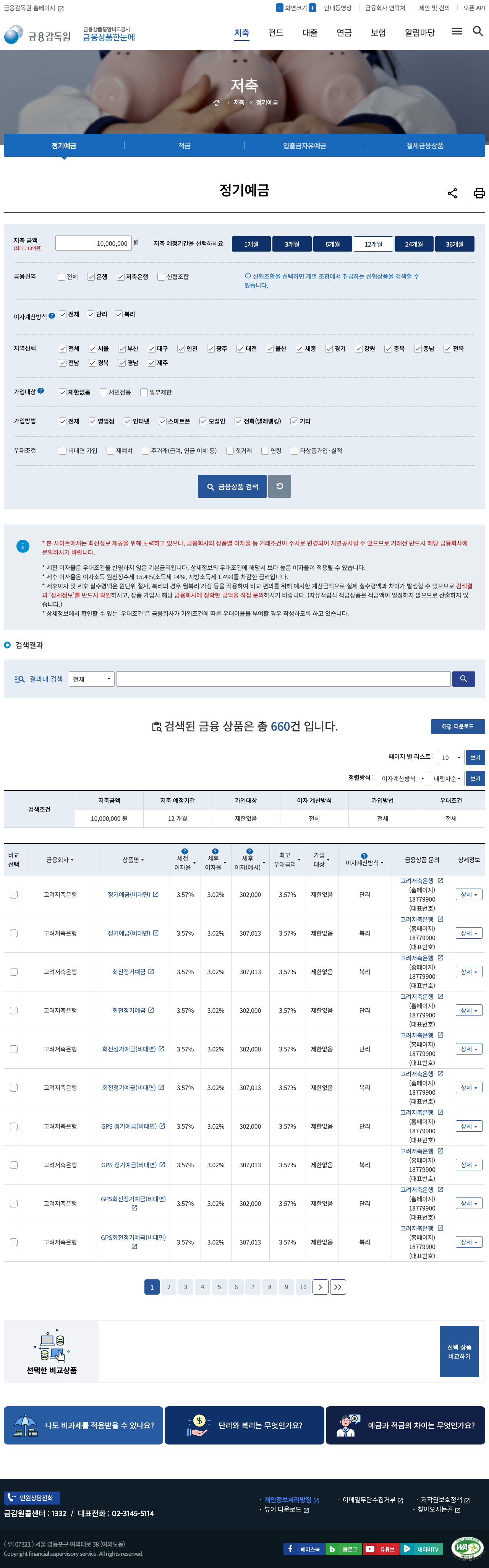Open 네이버TV social link
The width and height of the screenshot is (489, 1568).
point(421,1549)
